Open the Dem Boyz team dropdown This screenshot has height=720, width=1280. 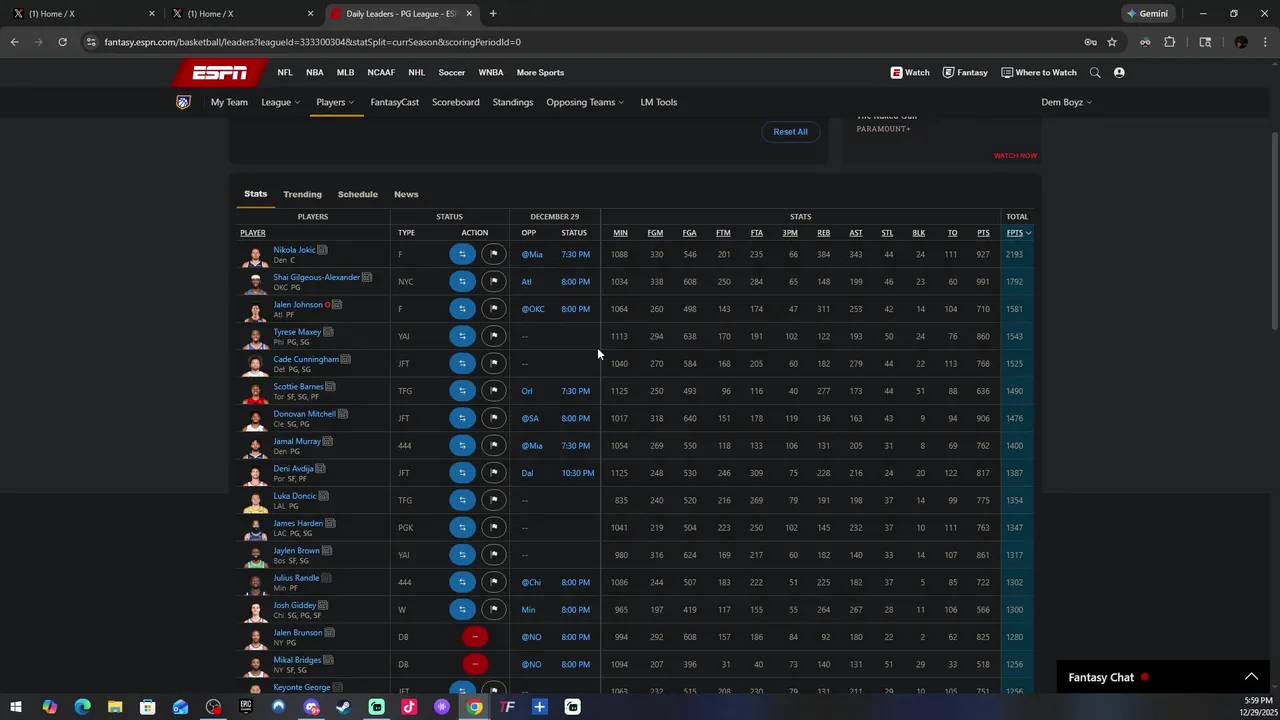pos(1066,102)
